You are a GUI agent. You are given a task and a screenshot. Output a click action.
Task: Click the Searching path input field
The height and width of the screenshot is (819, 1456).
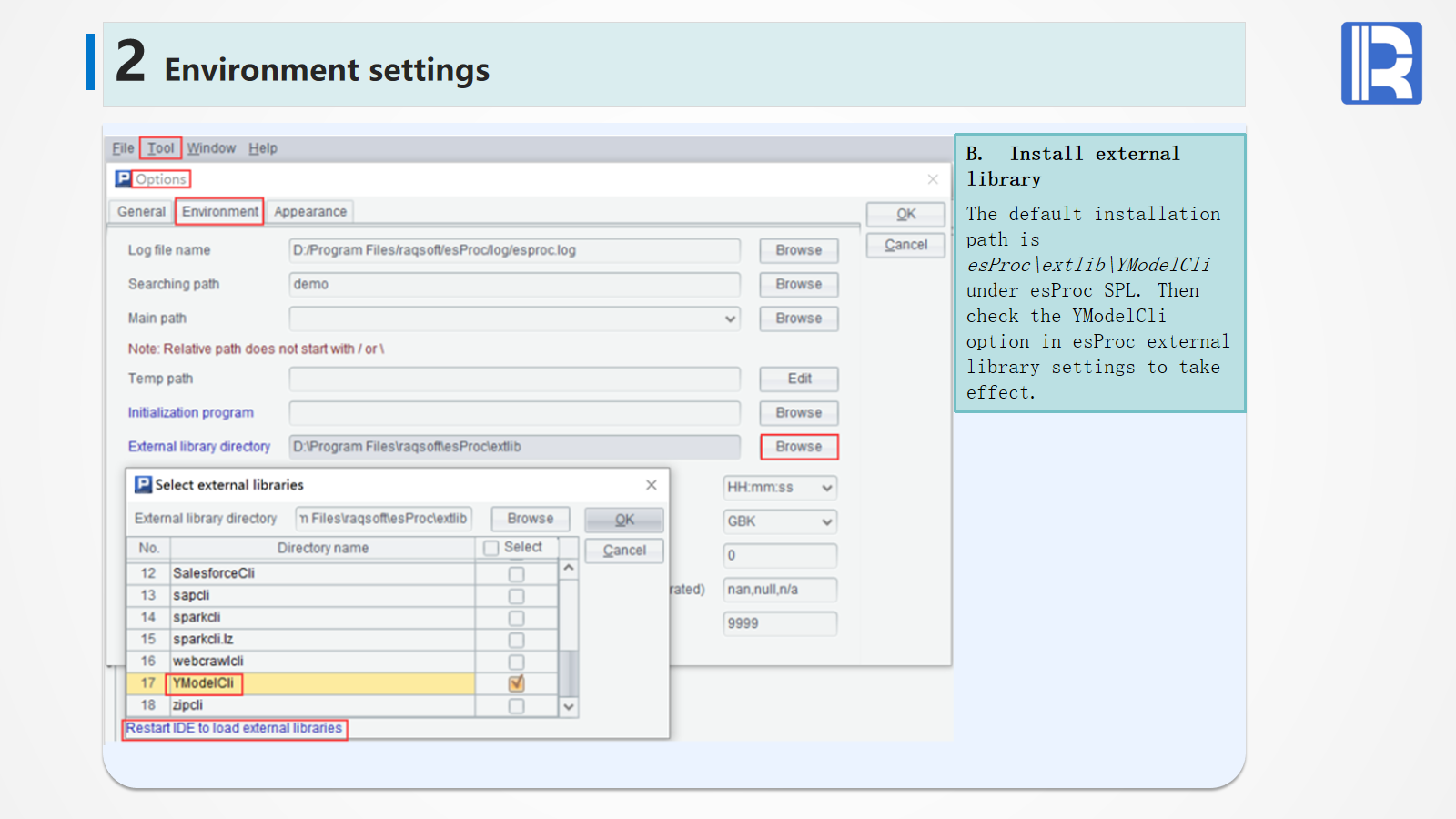coord(514,285)
